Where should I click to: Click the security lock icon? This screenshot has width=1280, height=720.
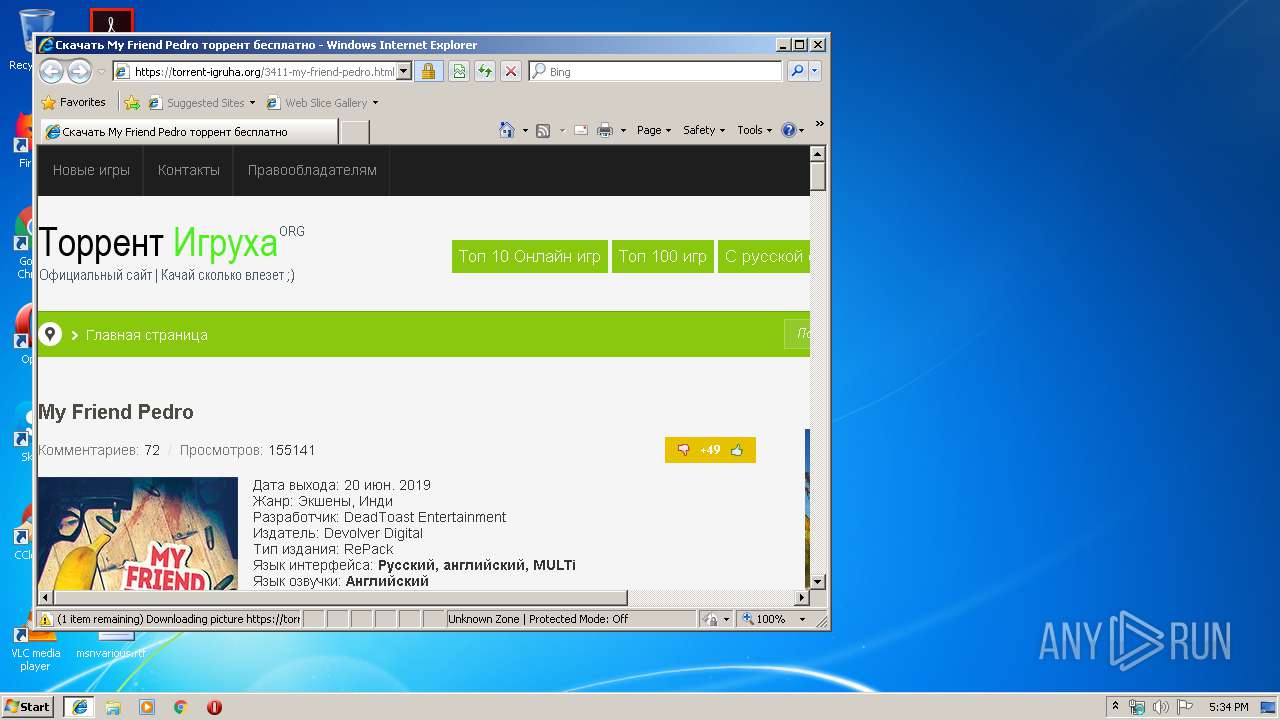coord(428,71)
